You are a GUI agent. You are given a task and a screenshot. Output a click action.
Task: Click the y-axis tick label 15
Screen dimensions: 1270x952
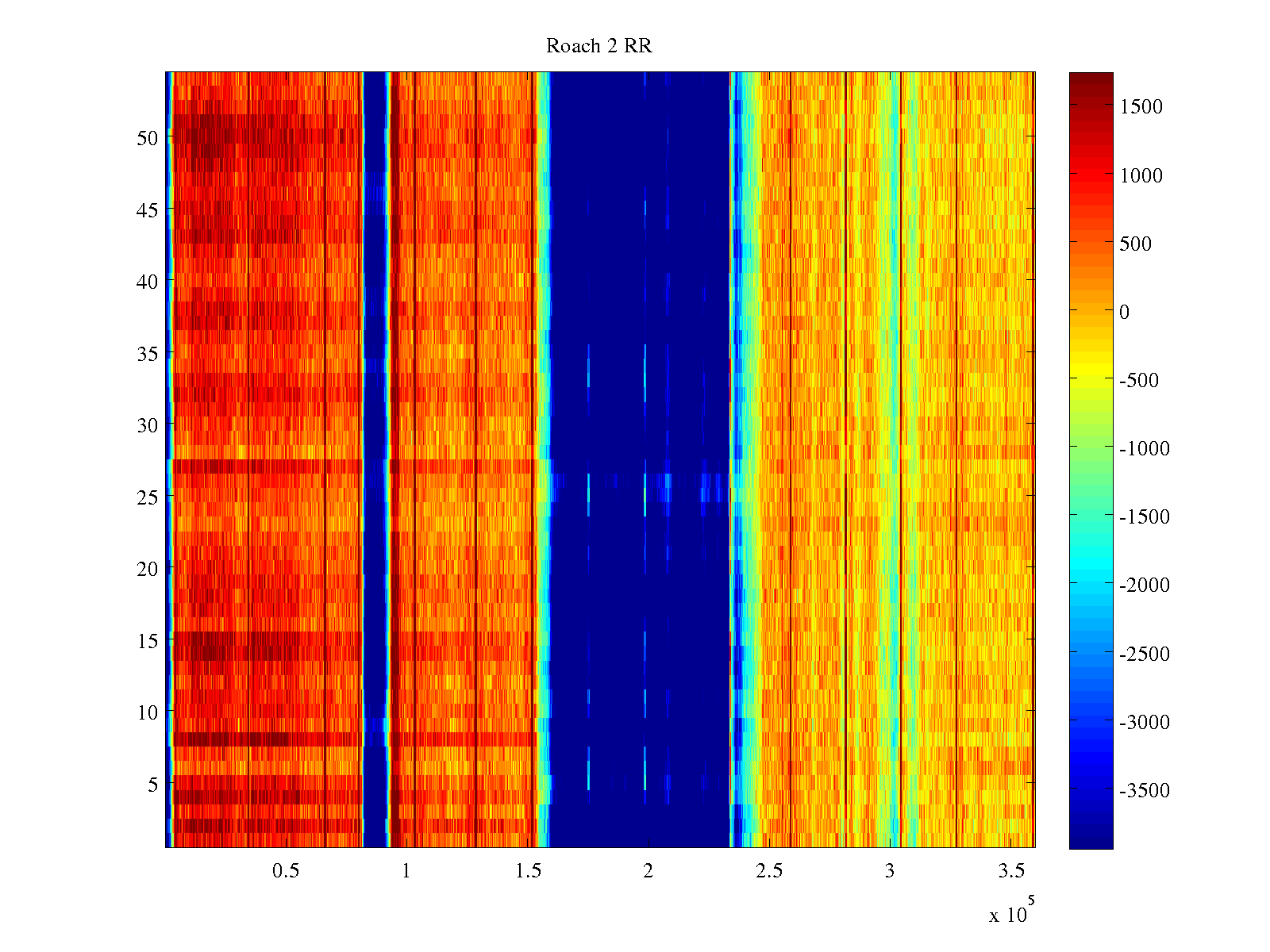[148, 641]
